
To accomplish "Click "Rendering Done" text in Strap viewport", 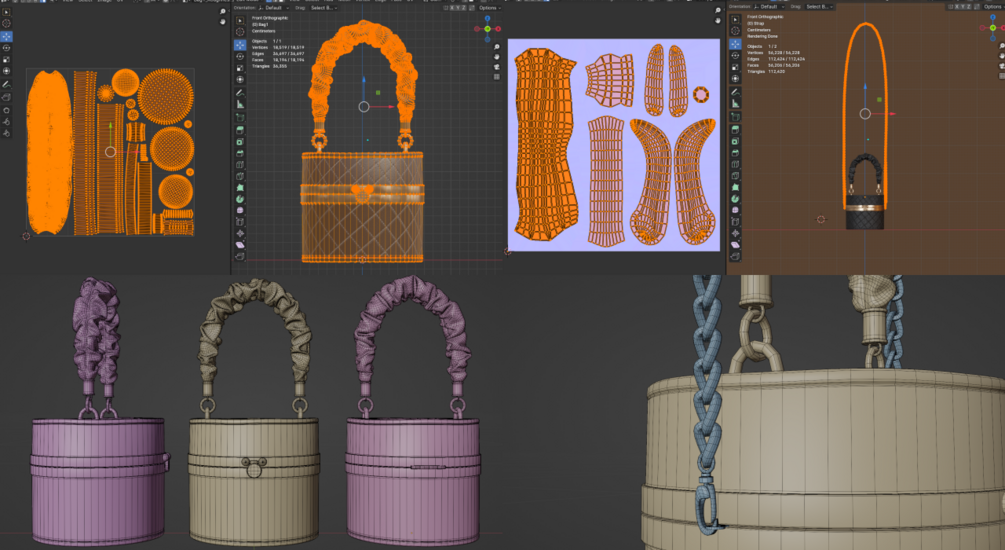I will tap(762, 36).
